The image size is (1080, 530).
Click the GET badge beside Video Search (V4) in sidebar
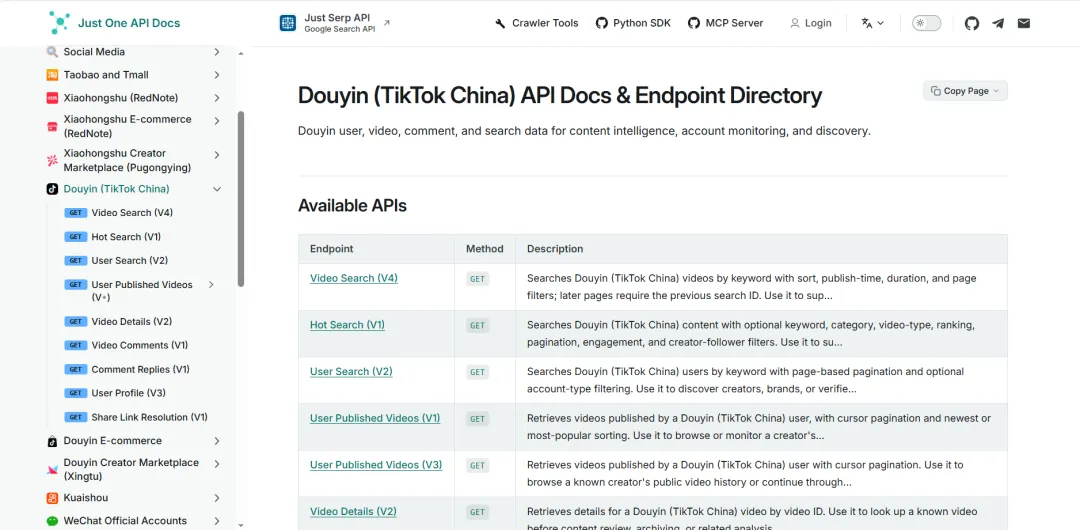tap(76, 213)
